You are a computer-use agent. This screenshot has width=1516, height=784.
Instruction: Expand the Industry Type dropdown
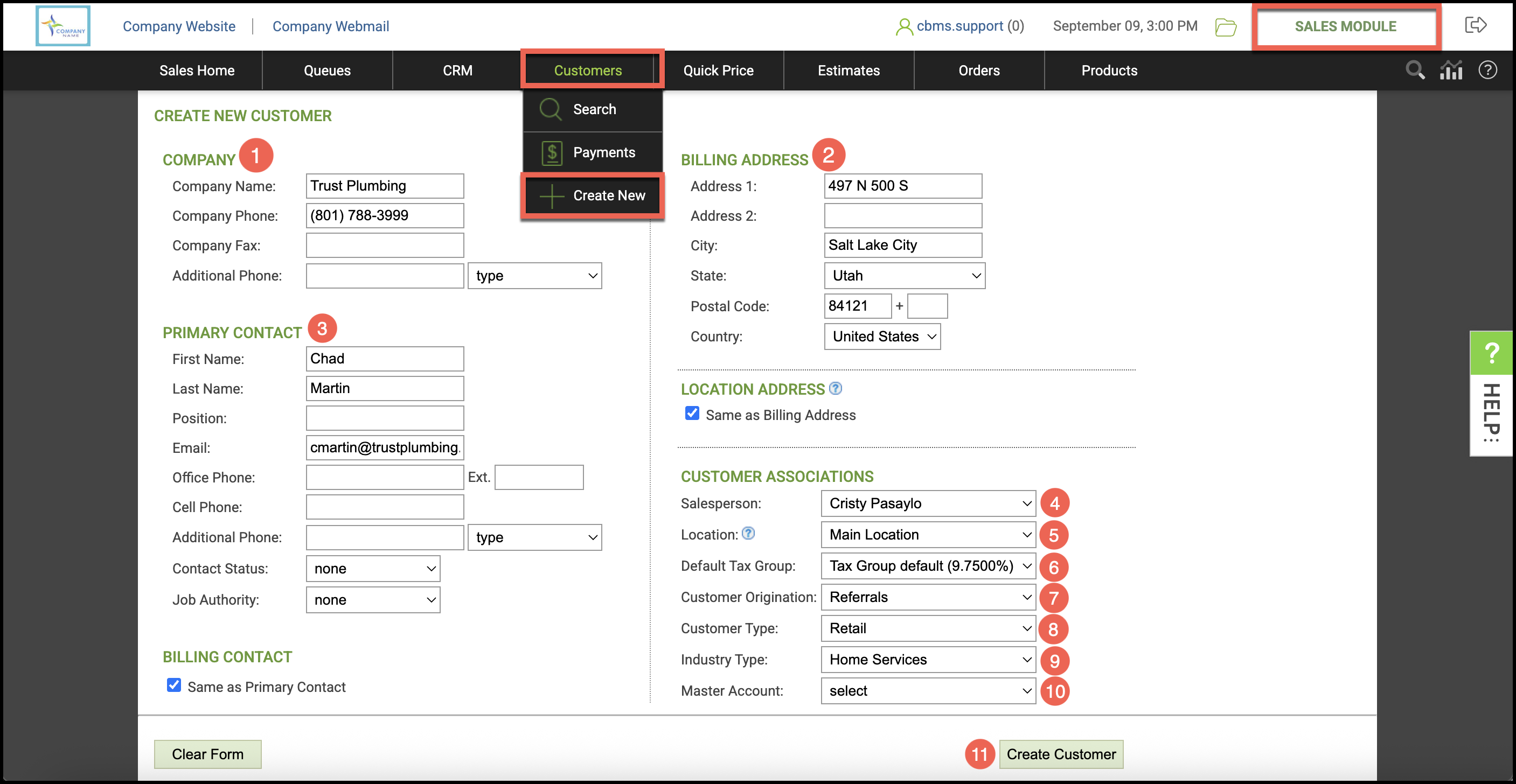coord(928,659)
